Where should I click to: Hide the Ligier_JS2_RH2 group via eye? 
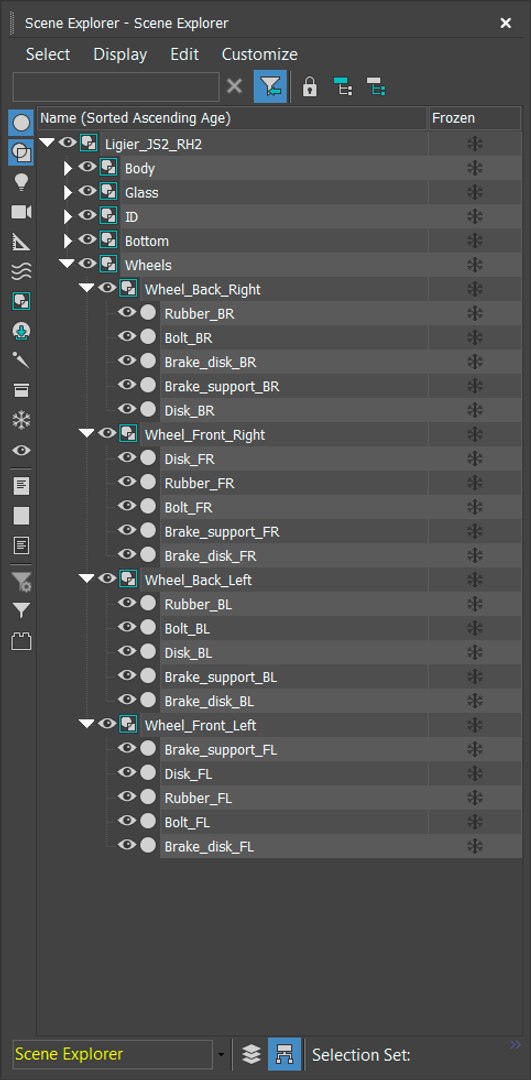[67, 143]
